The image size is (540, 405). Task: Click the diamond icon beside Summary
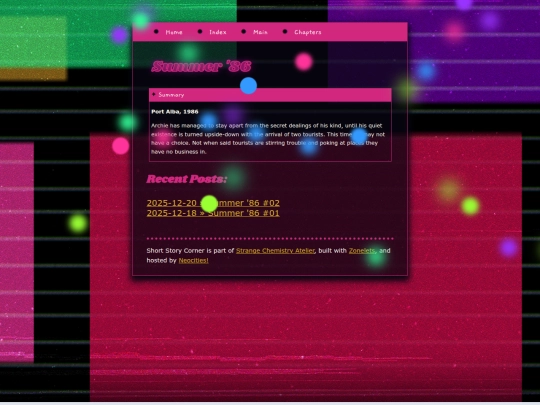[154, 94]
